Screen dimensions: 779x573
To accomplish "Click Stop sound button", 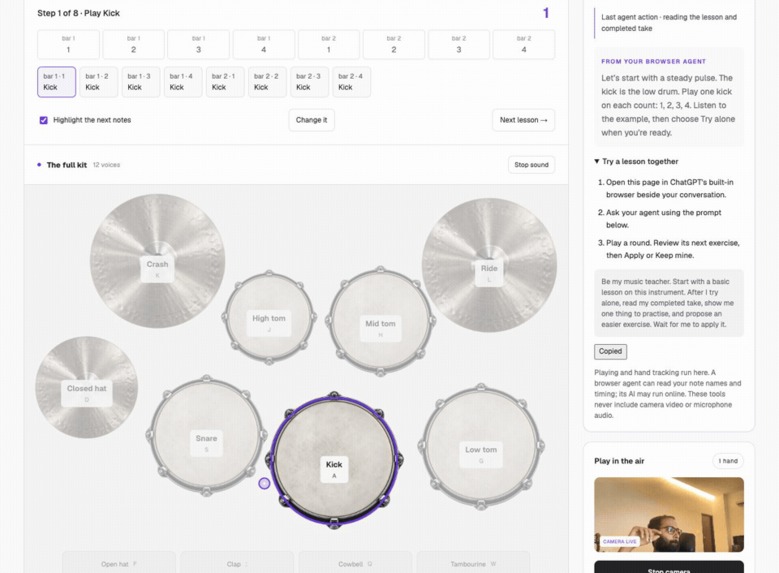I will coord(532,165).
